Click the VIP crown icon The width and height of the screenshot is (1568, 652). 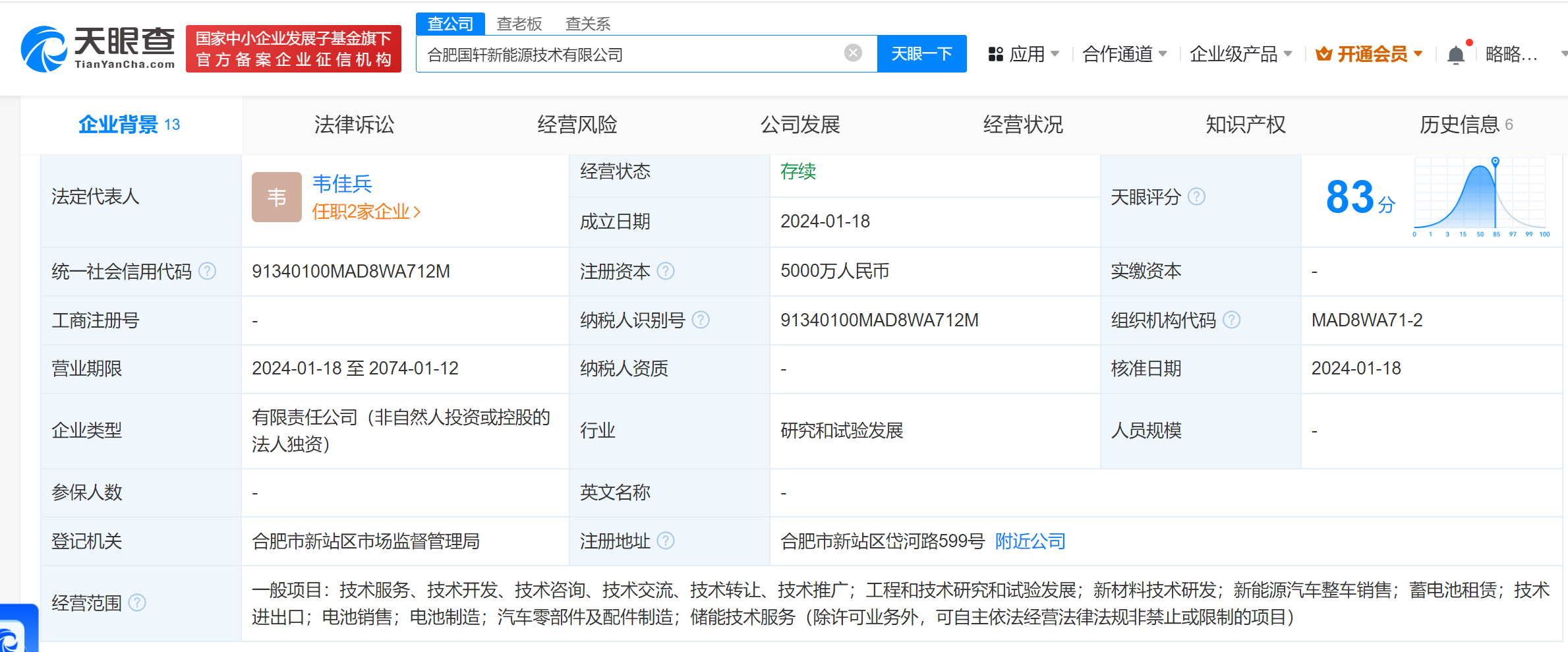(1323, 54)
